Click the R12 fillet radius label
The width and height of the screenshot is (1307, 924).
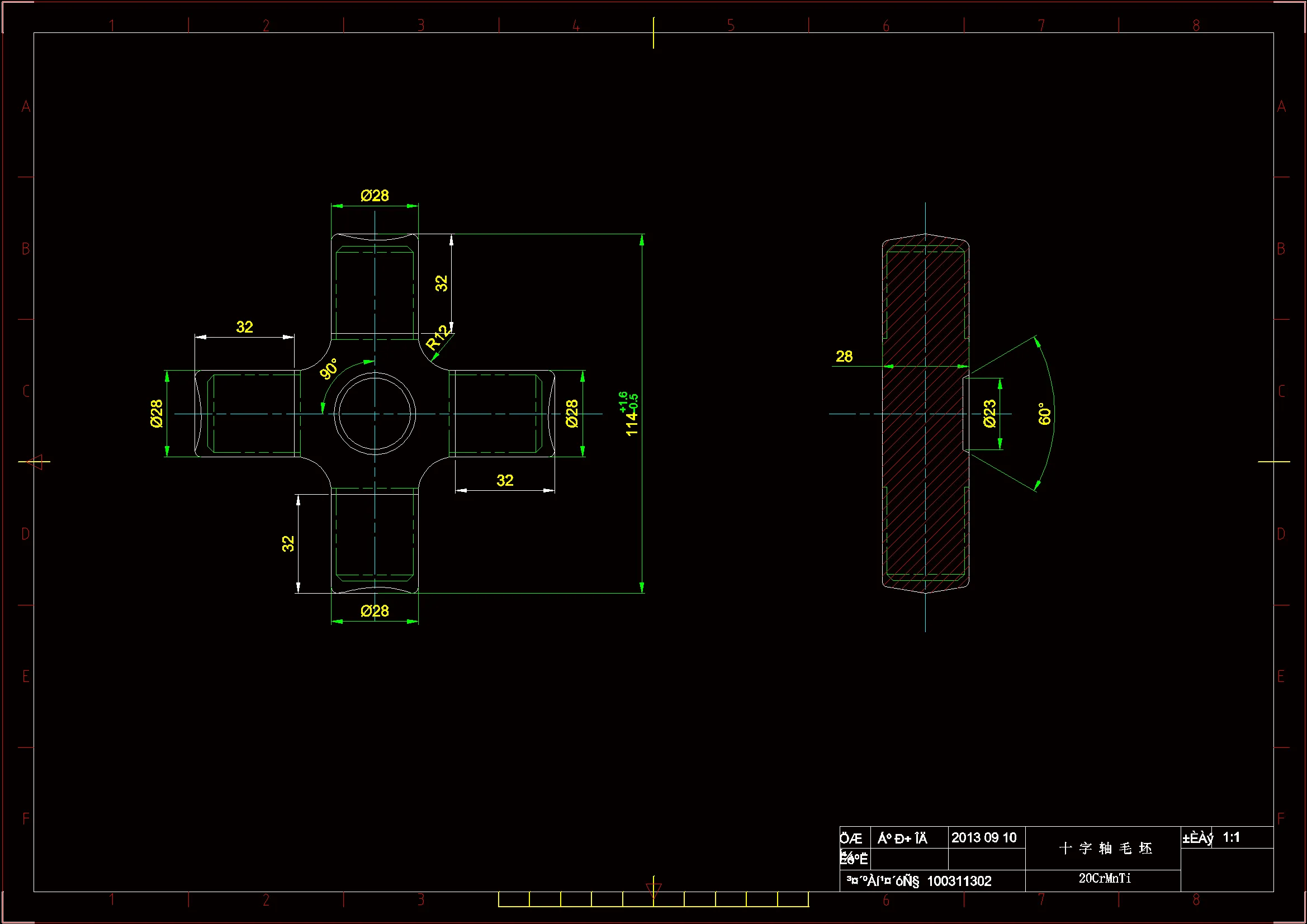[437, 338]
